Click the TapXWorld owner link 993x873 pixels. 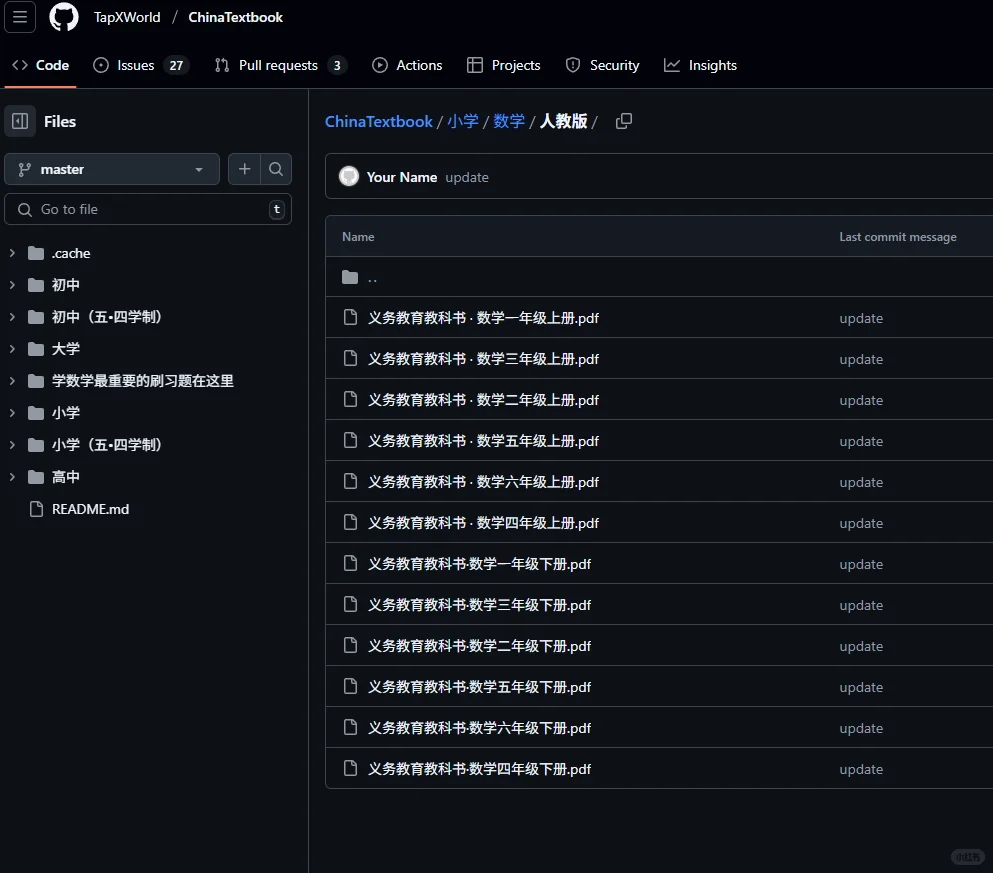(x=127, y=17)
